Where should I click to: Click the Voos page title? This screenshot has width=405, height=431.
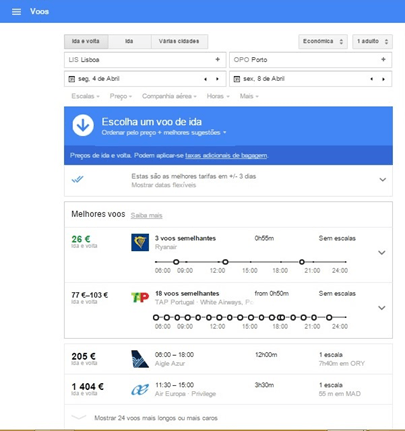point(39,11)
